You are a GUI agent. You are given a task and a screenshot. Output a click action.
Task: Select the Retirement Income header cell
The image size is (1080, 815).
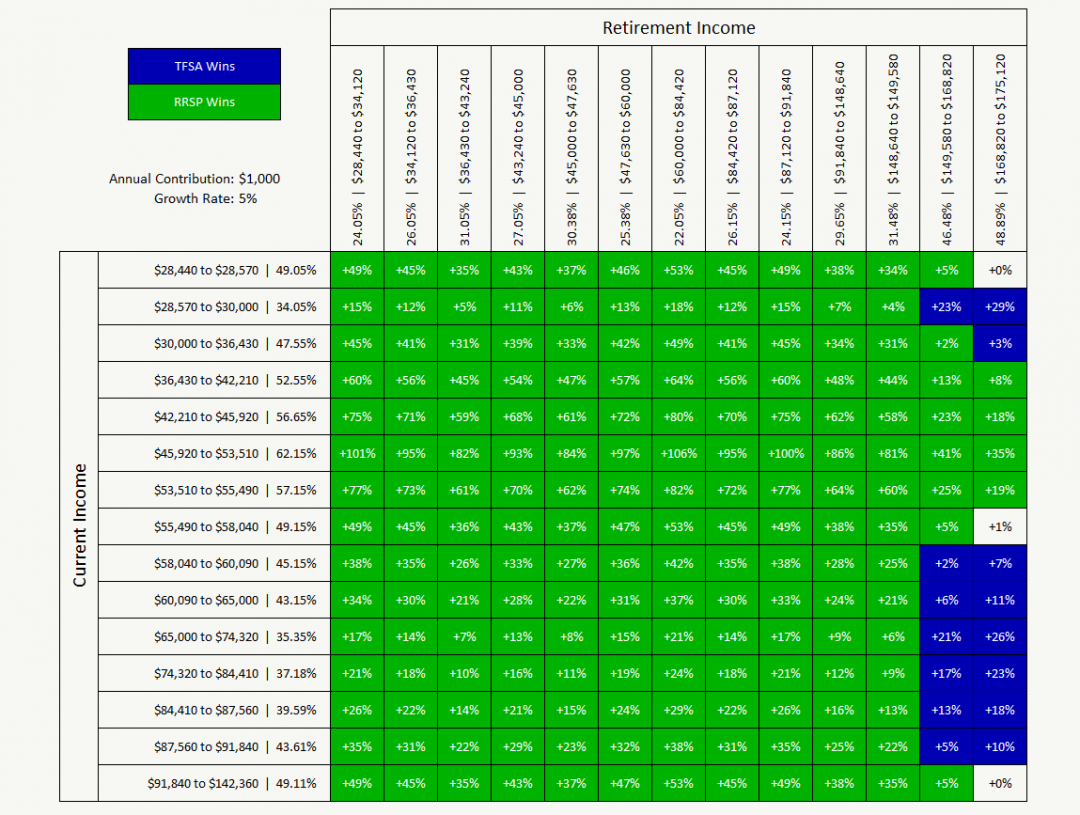(678, 28)
